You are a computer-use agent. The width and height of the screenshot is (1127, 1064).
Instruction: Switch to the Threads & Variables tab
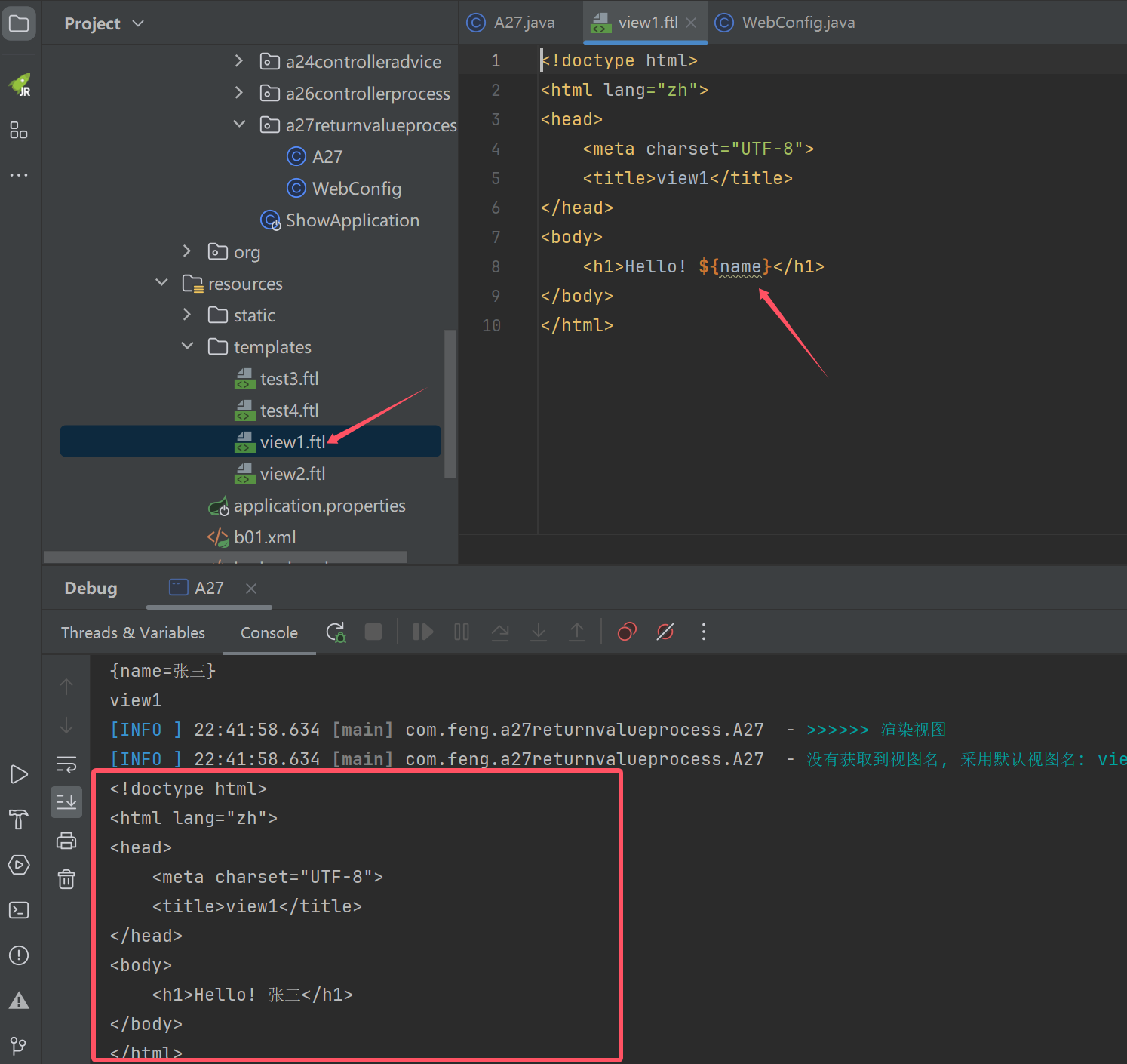(x=133, y=632)
